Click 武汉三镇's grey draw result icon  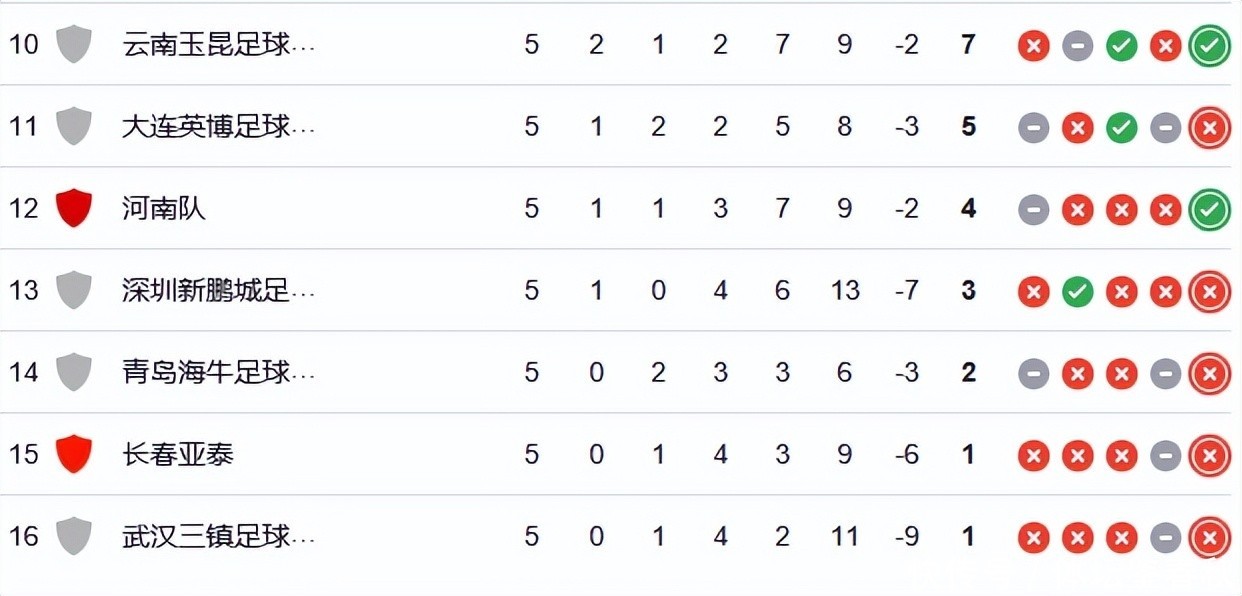[1165, 538]
